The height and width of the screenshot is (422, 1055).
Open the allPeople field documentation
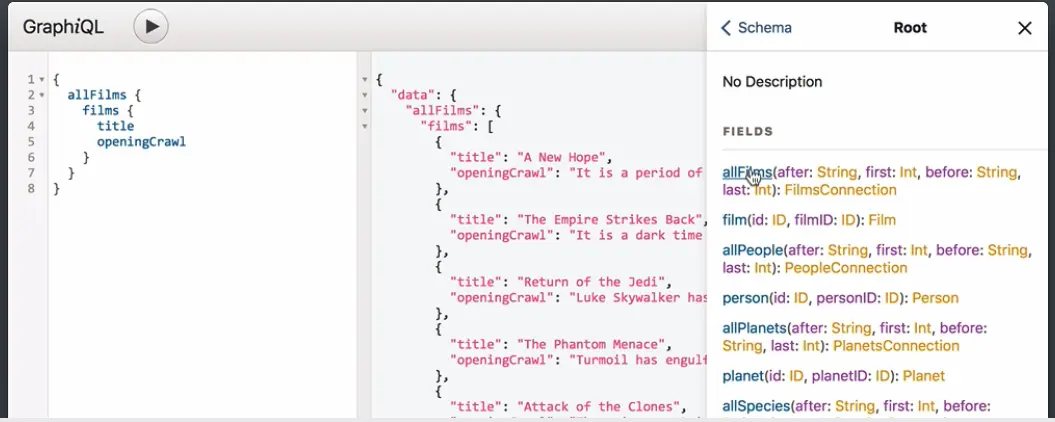(x=753, y=250)
